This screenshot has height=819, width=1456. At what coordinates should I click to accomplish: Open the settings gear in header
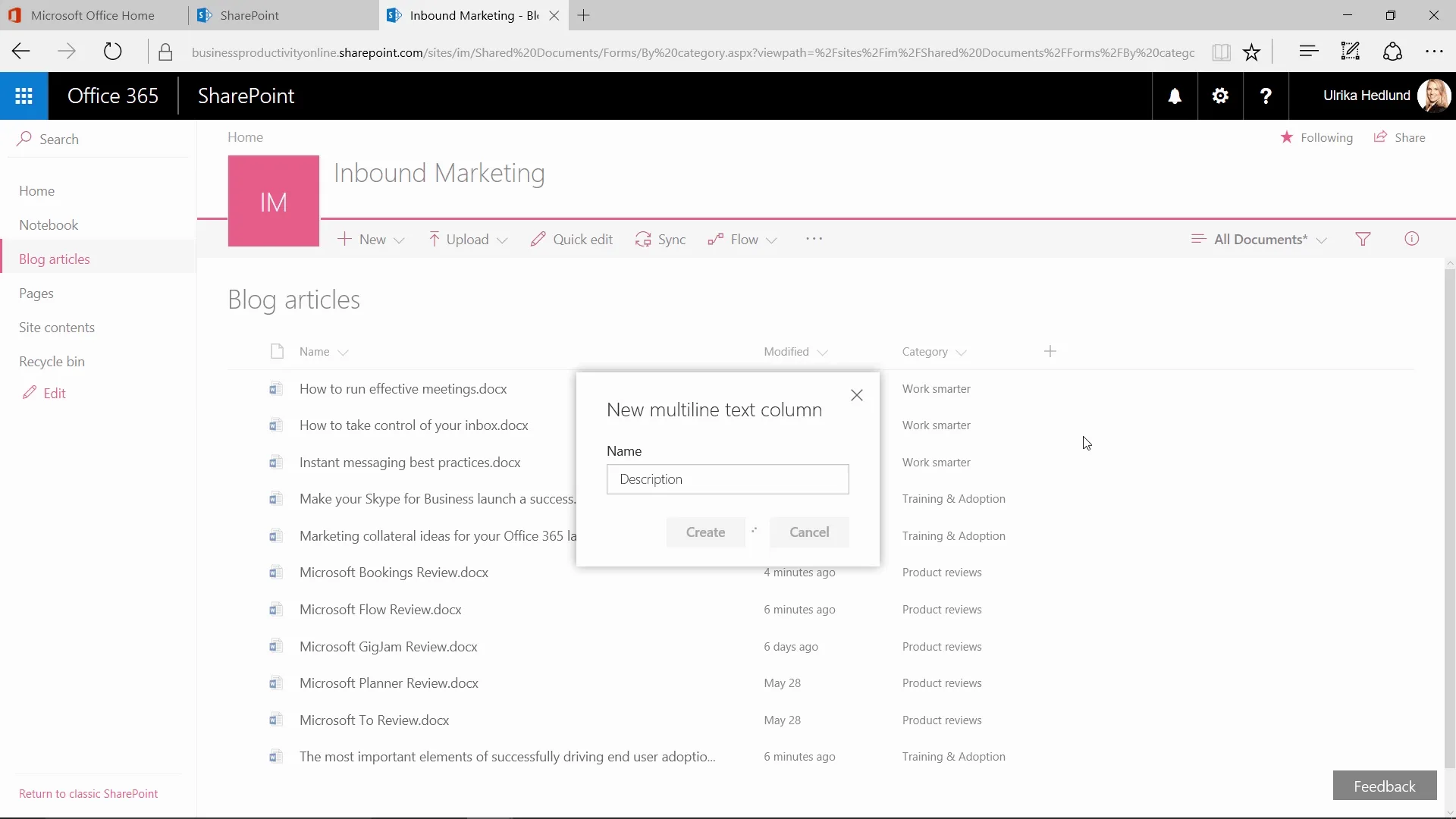point(1220,96)
